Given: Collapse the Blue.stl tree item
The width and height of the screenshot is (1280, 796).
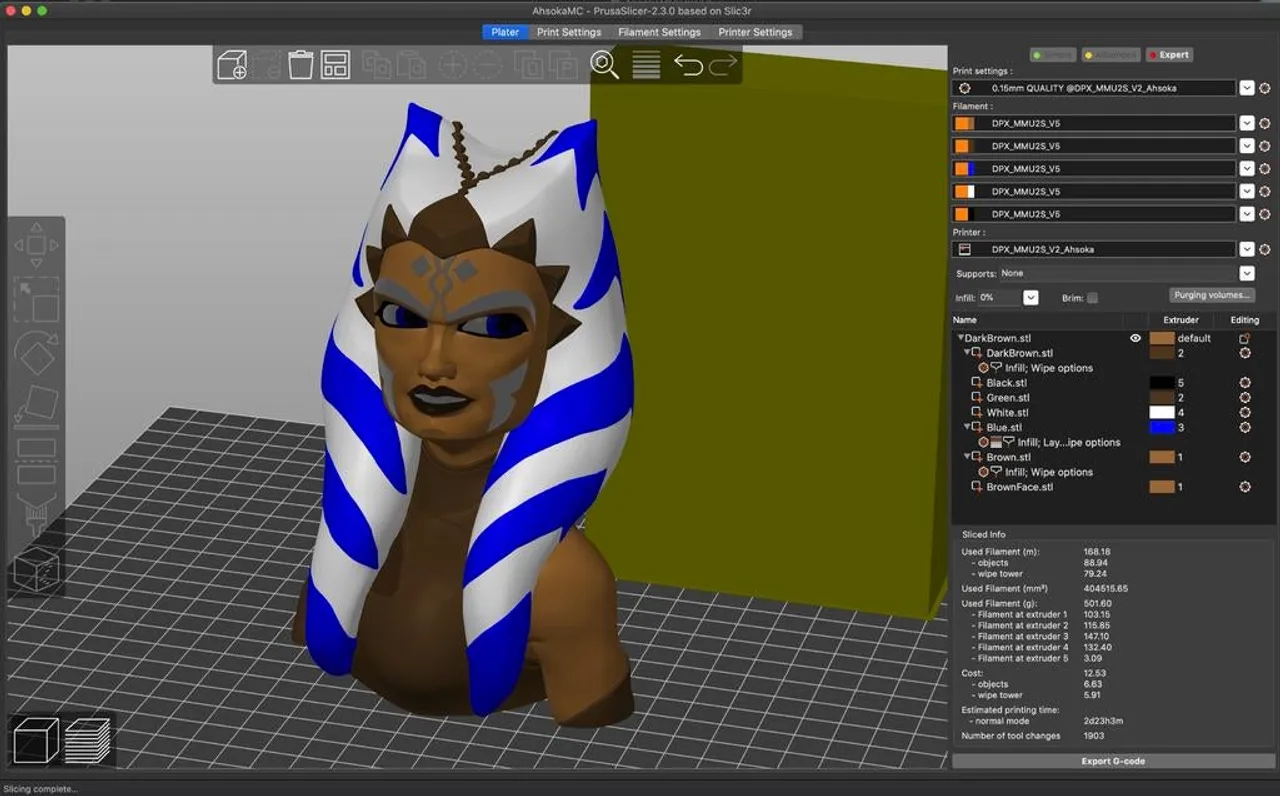Looking at the screenshot, I should pos(967,427).
